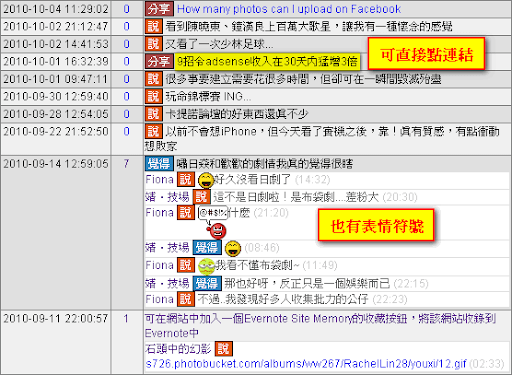Click the yellow 也有表情符號 callout box
The width and height of the screenshot is (512, 375).
coord(376,225)
